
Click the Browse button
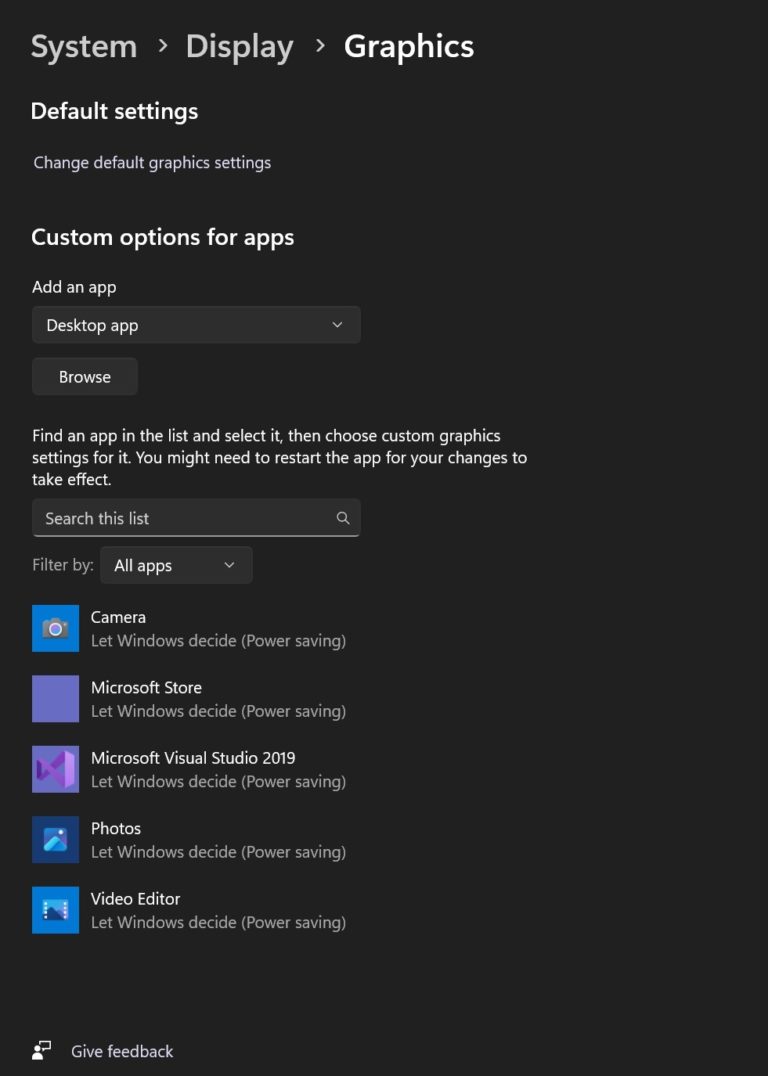[x=84, y=376]
